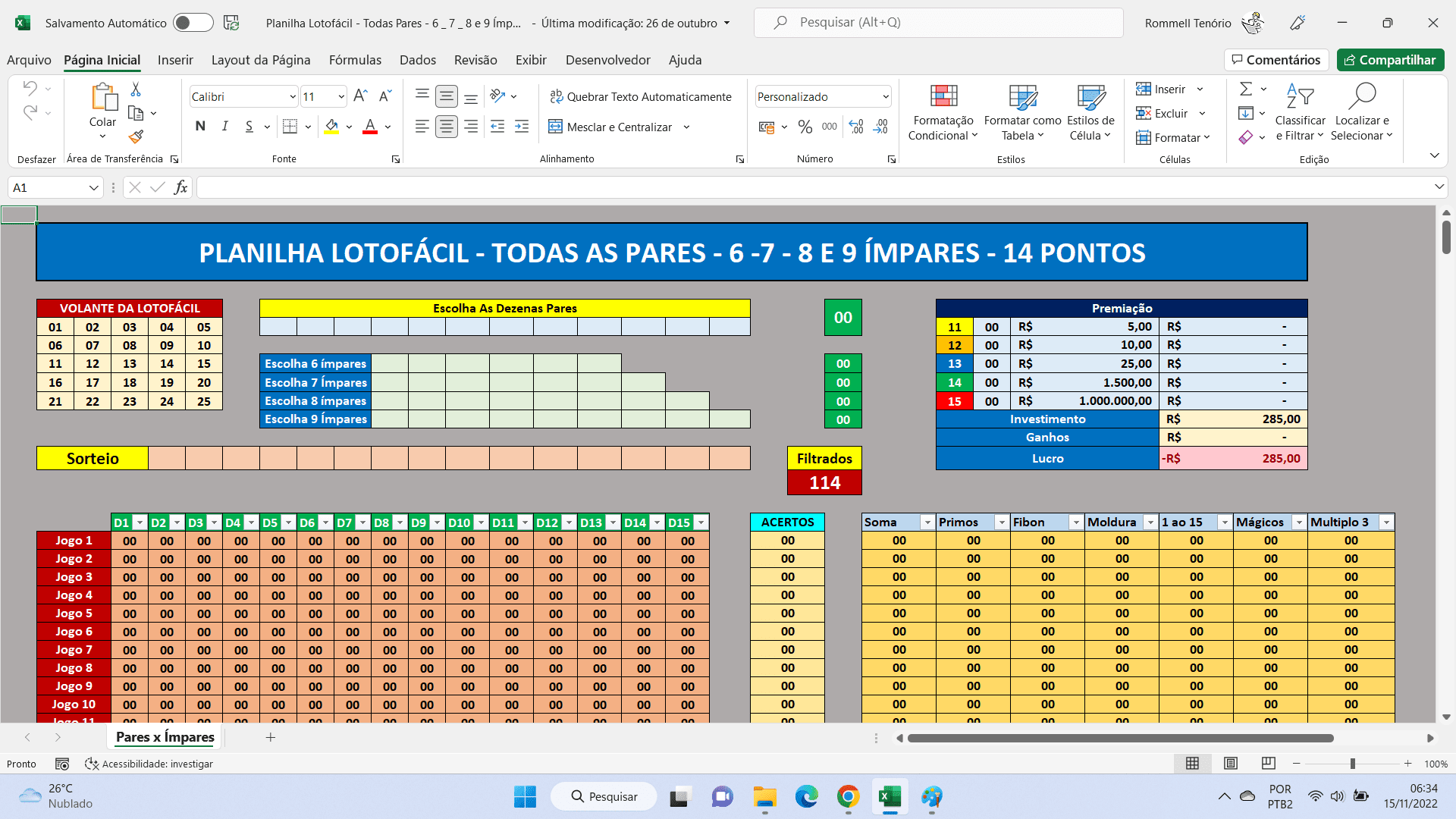Select the Pares x Ímpares sheet tab

(165, 737)
